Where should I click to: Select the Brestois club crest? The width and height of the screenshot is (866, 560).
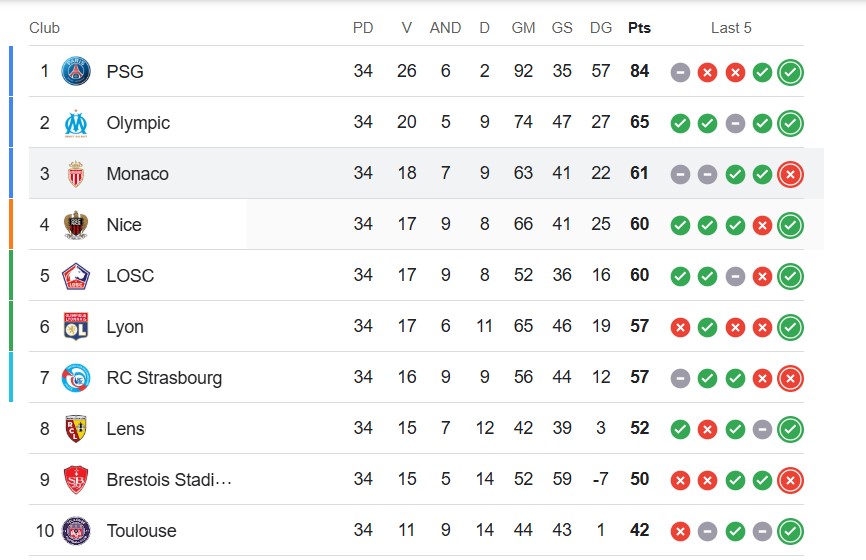(x=76, y=479)
